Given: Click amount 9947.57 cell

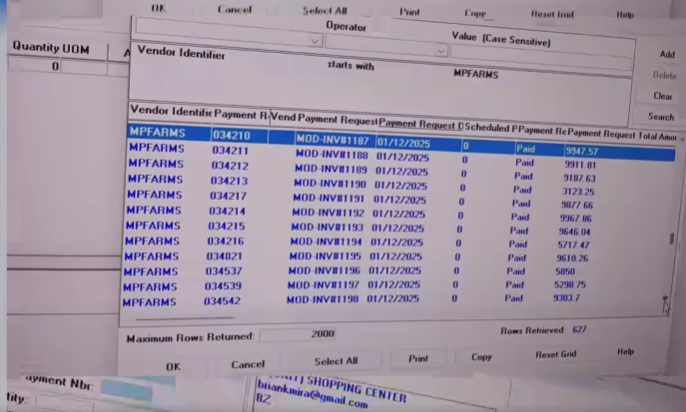Looking at the screenshot, I should click(x=581, y=151).
